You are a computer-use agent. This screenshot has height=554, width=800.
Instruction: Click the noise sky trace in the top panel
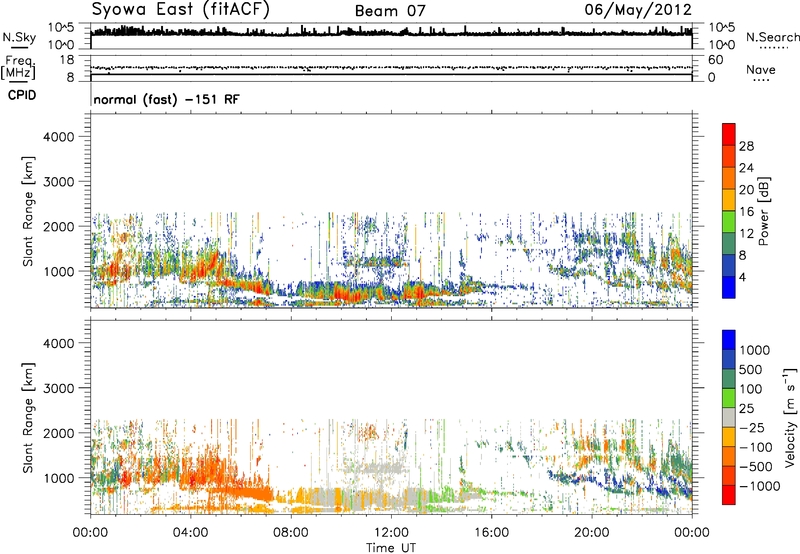click(x=391, y=32)
